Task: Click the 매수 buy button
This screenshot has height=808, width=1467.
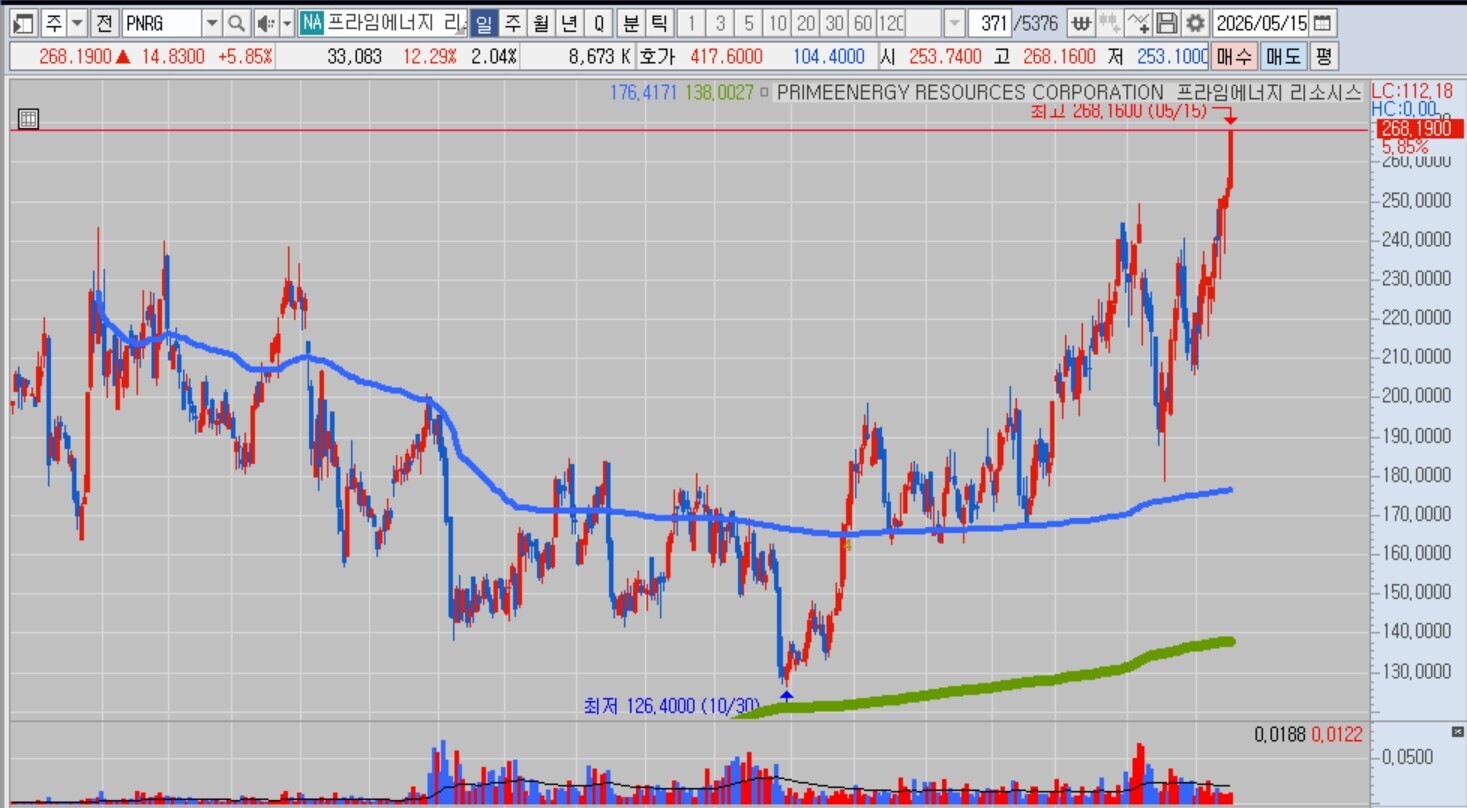Action: coord(1233,56)
